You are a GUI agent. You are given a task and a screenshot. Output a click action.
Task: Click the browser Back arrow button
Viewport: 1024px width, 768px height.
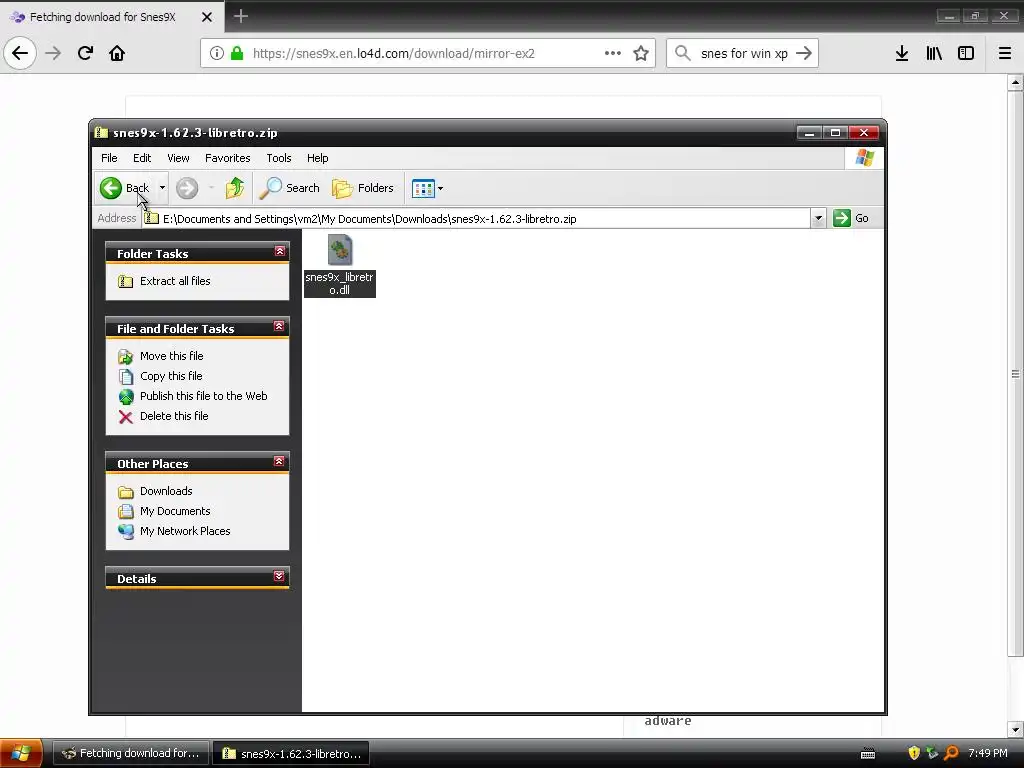pyautogui.click(x=20, y=53)
